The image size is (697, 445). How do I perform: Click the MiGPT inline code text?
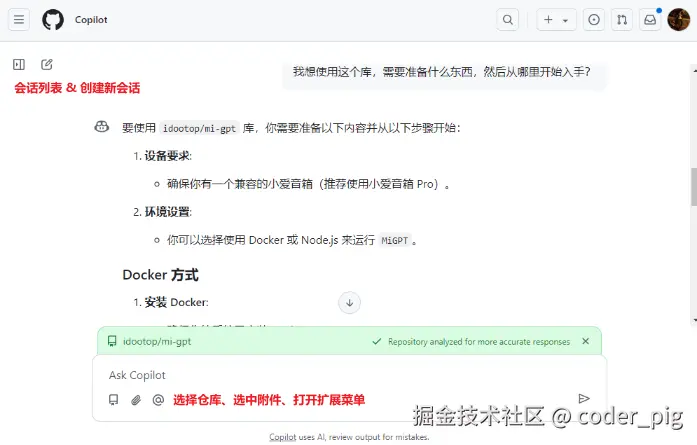394,241
